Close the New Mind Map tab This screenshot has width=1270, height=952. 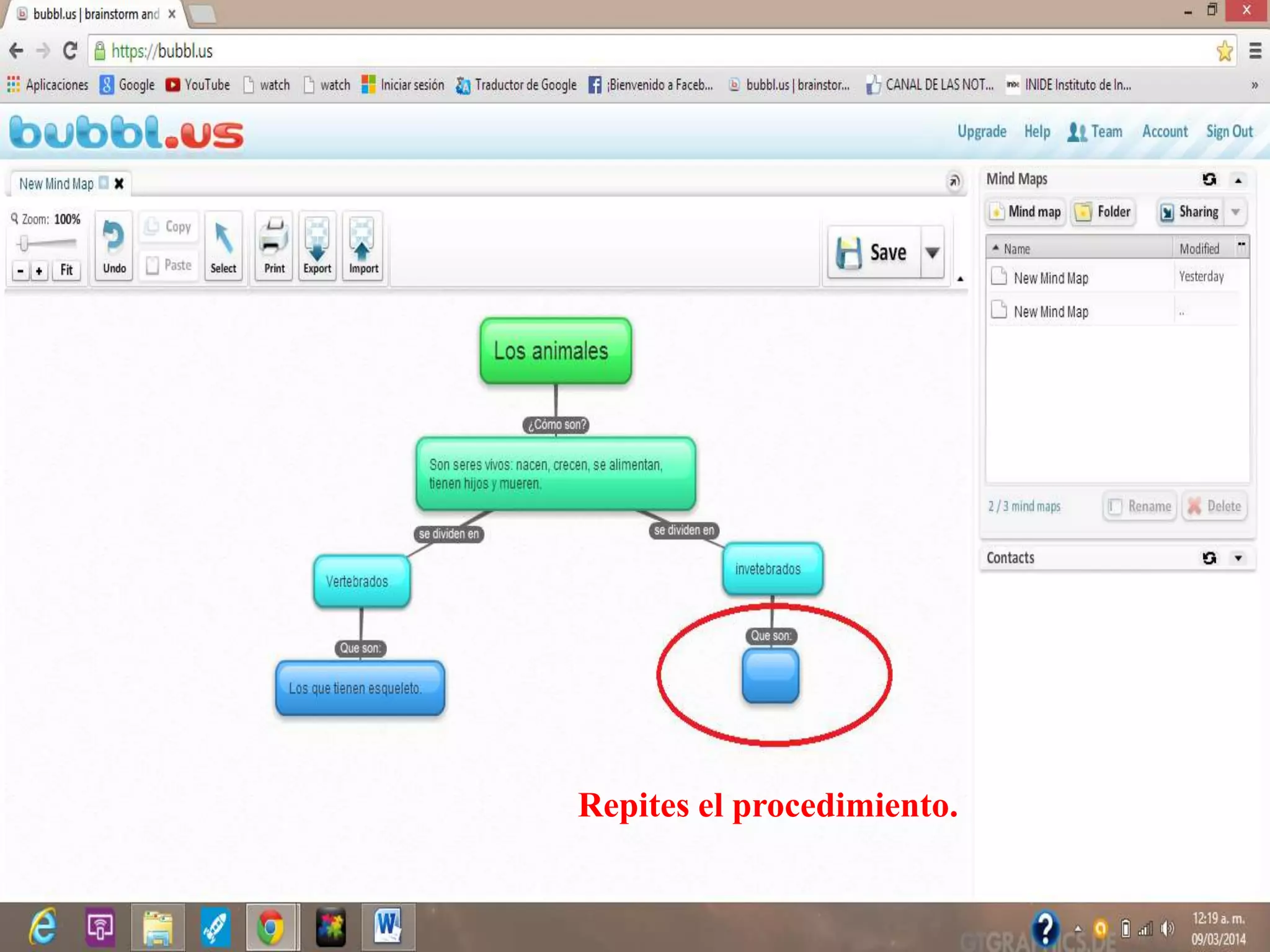point(119,183)
